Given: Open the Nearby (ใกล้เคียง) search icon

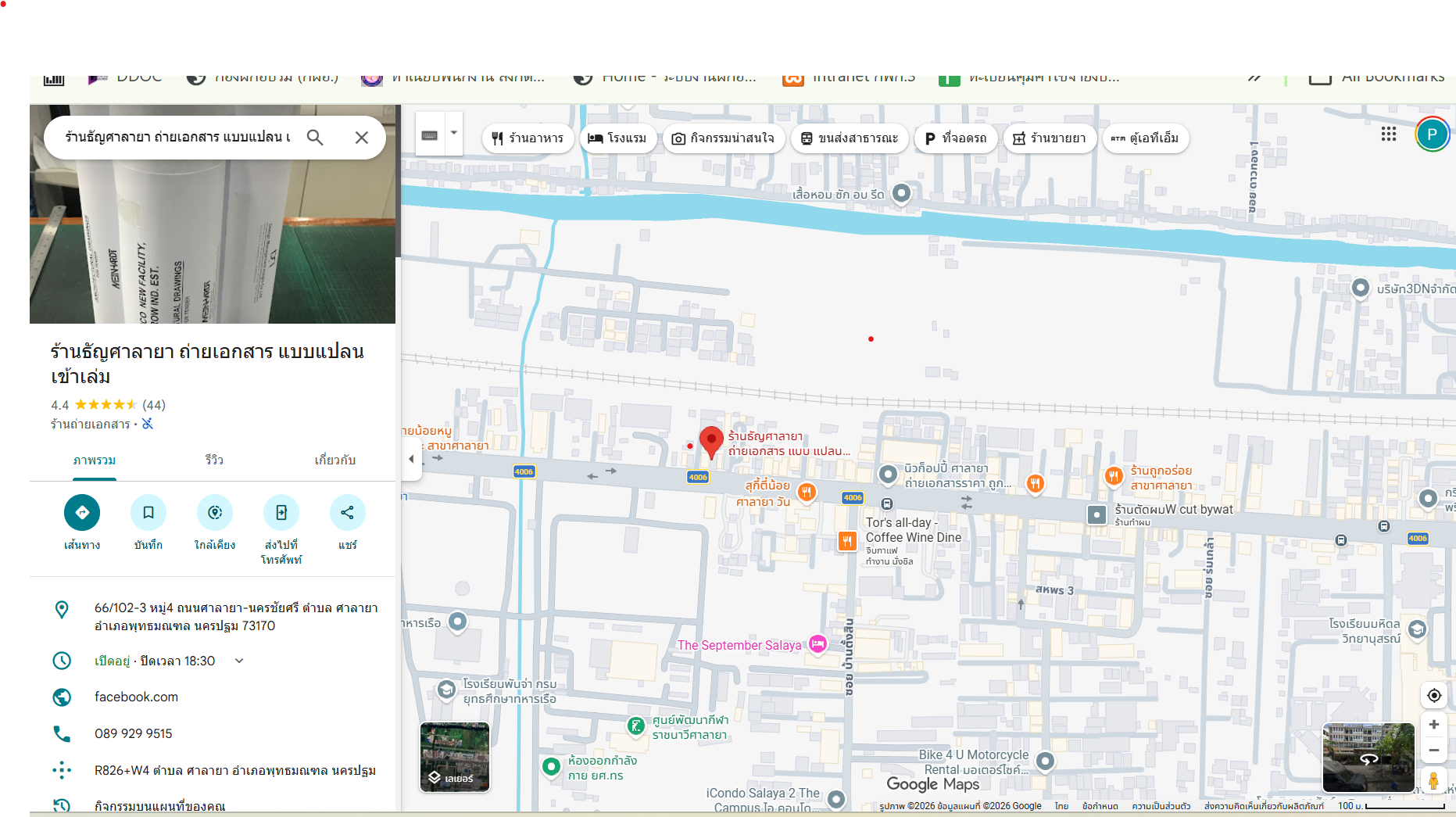Looking at the screenshot, I should [215, 513].
